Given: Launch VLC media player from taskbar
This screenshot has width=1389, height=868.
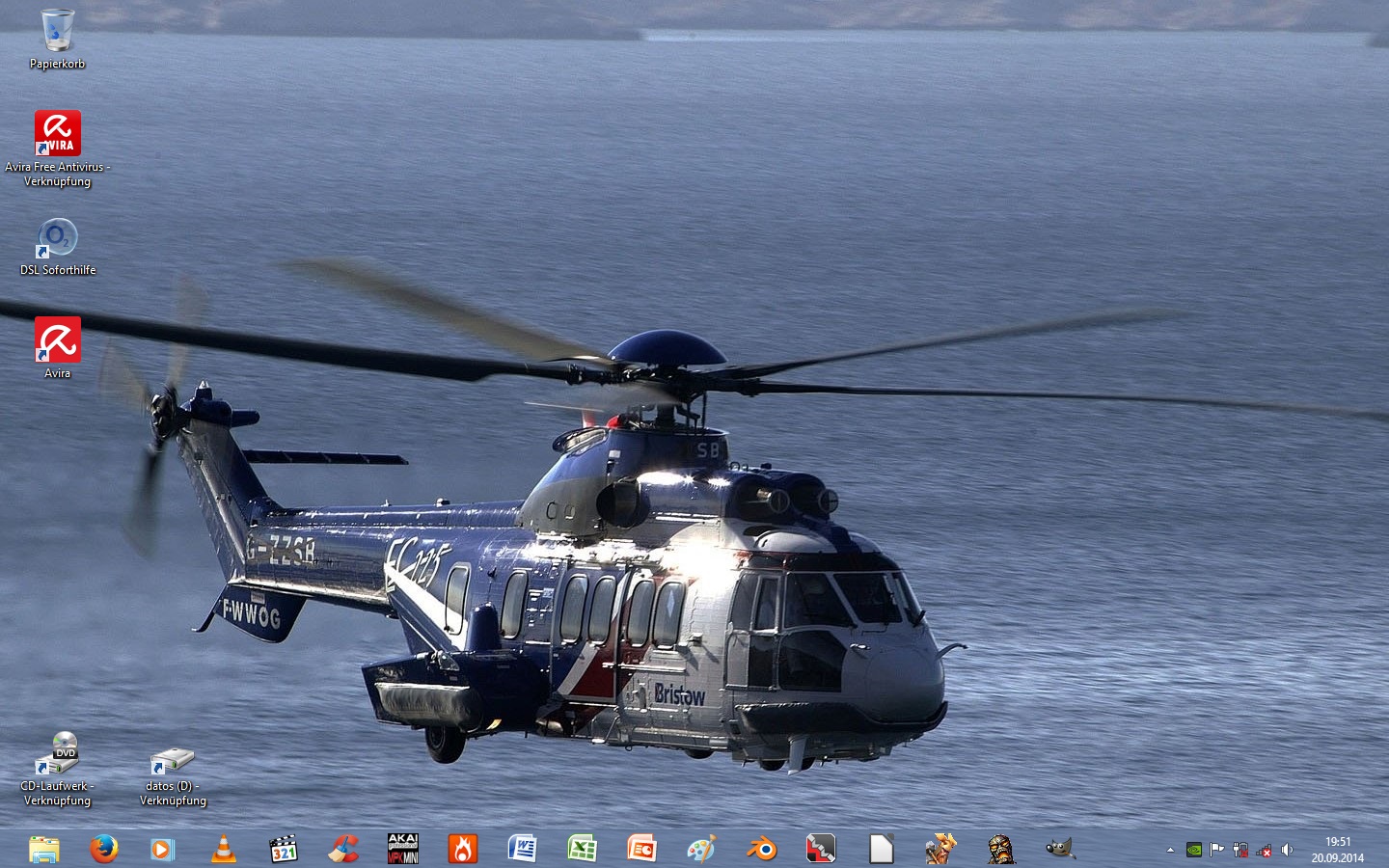Looking at the screenshot, I should point(223,849).
